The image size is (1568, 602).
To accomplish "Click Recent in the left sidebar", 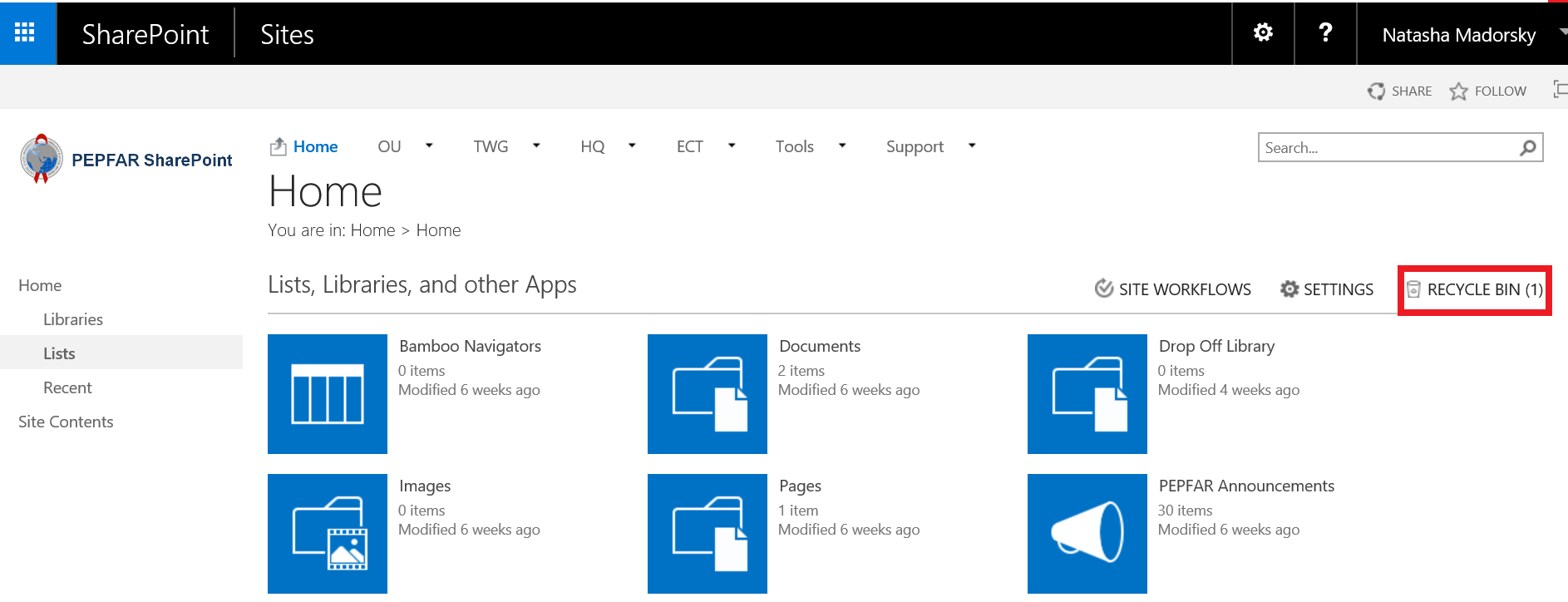I will coord(67,387).
